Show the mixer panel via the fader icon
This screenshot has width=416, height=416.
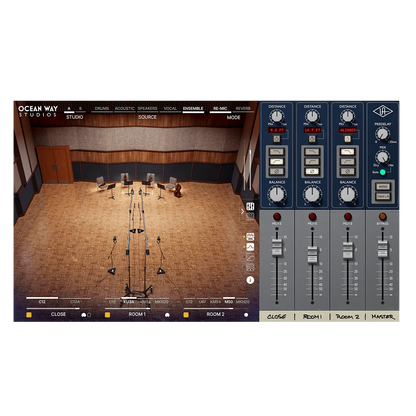250,206
